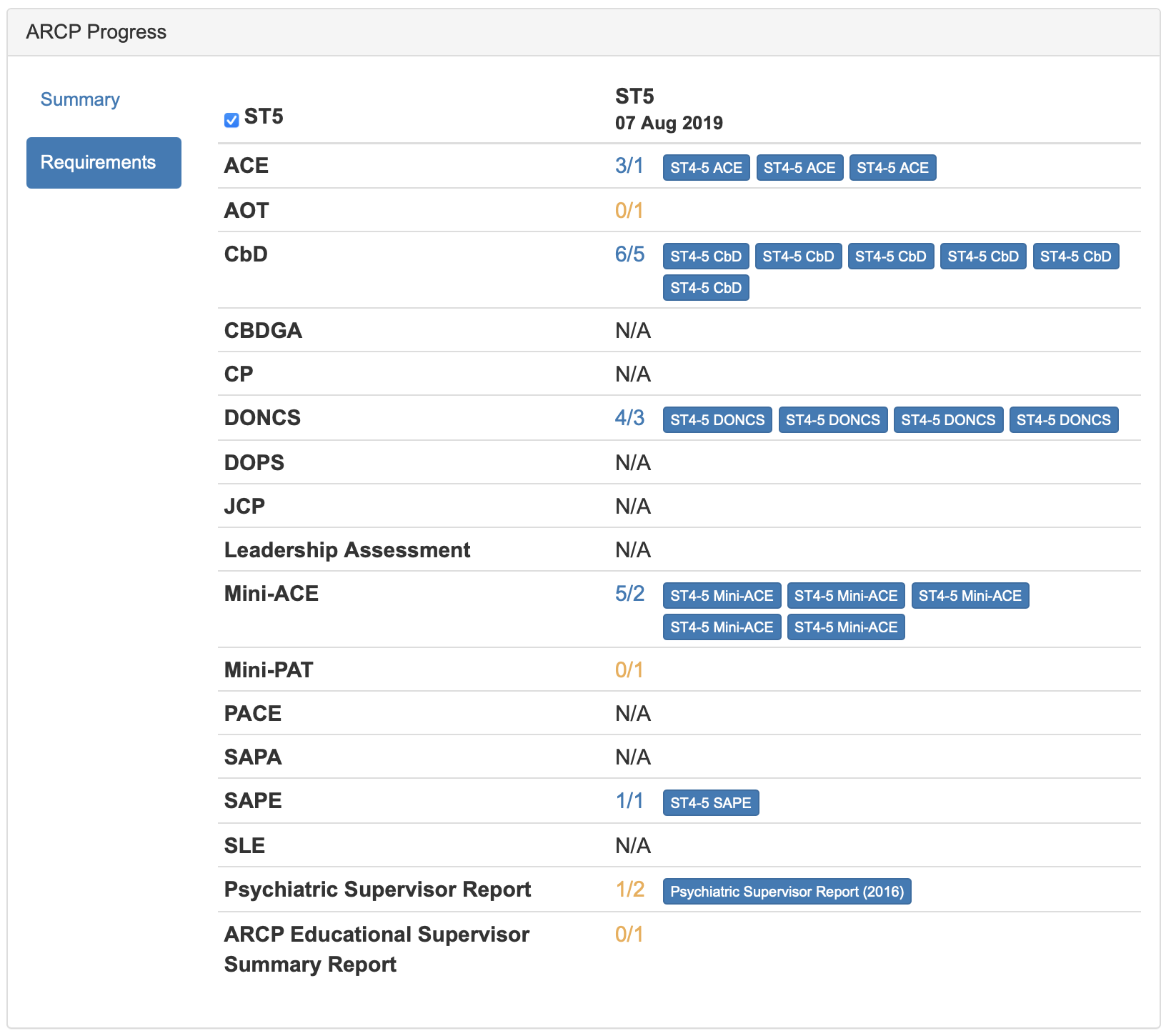Uncheck the ST5 checkbox

tap(231, 120)
